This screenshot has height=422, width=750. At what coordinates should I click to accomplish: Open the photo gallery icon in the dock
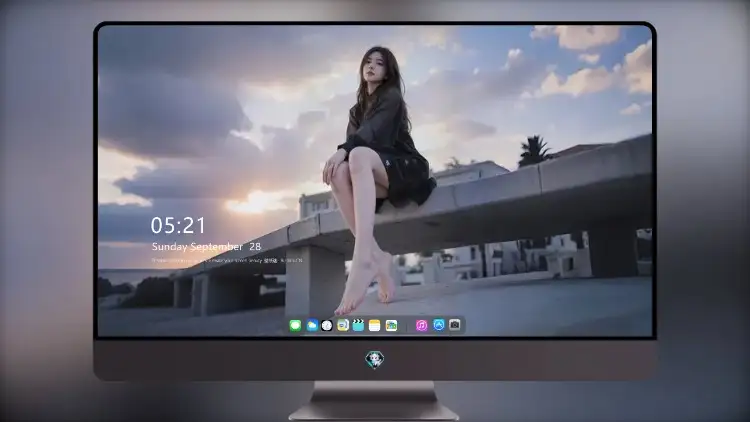pos(391,325)
